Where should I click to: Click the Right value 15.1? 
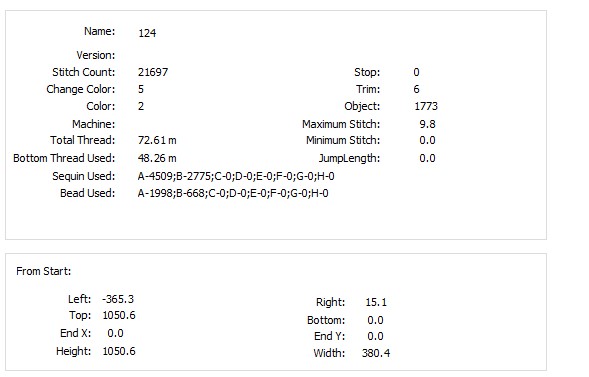[376, 302]
